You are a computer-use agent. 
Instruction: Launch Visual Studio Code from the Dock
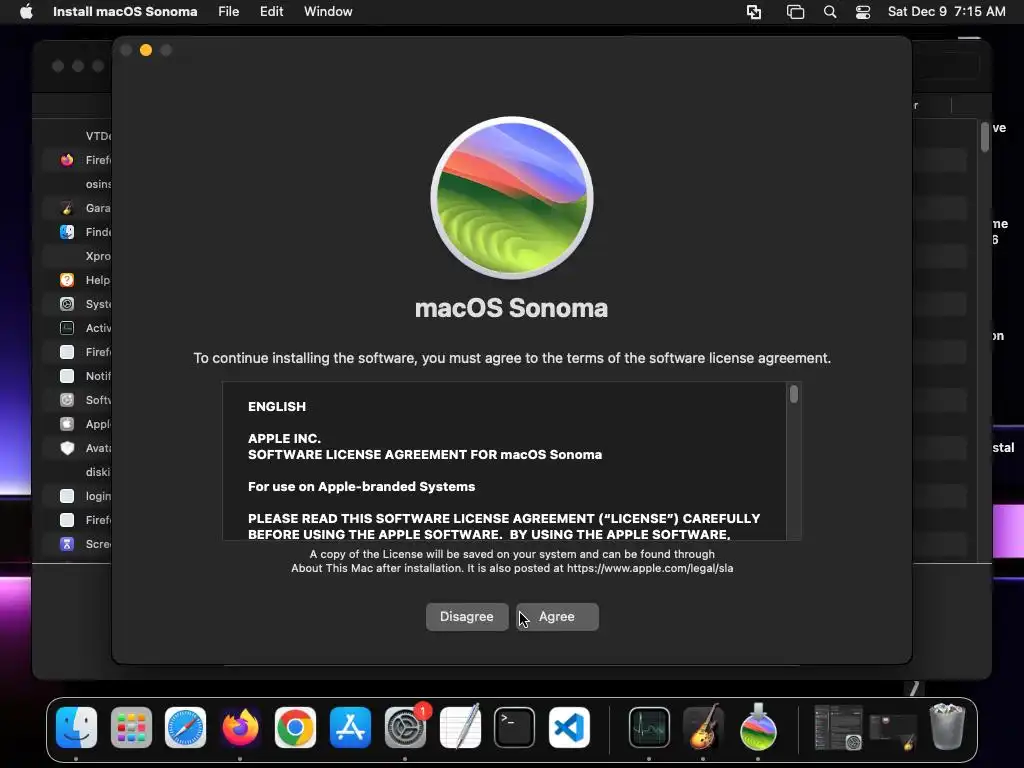tap(569, 727)
